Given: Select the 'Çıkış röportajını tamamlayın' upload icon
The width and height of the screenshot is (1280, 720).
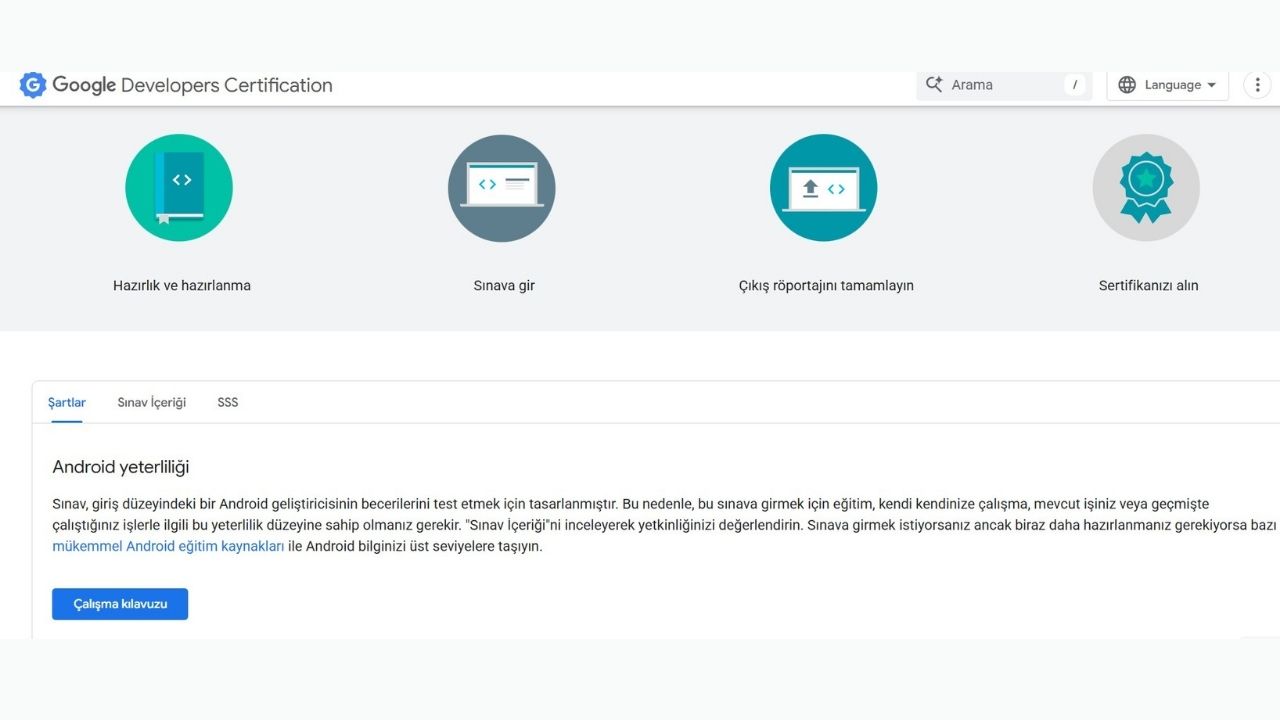Looking at the screenshot, I should coord(824,188).
